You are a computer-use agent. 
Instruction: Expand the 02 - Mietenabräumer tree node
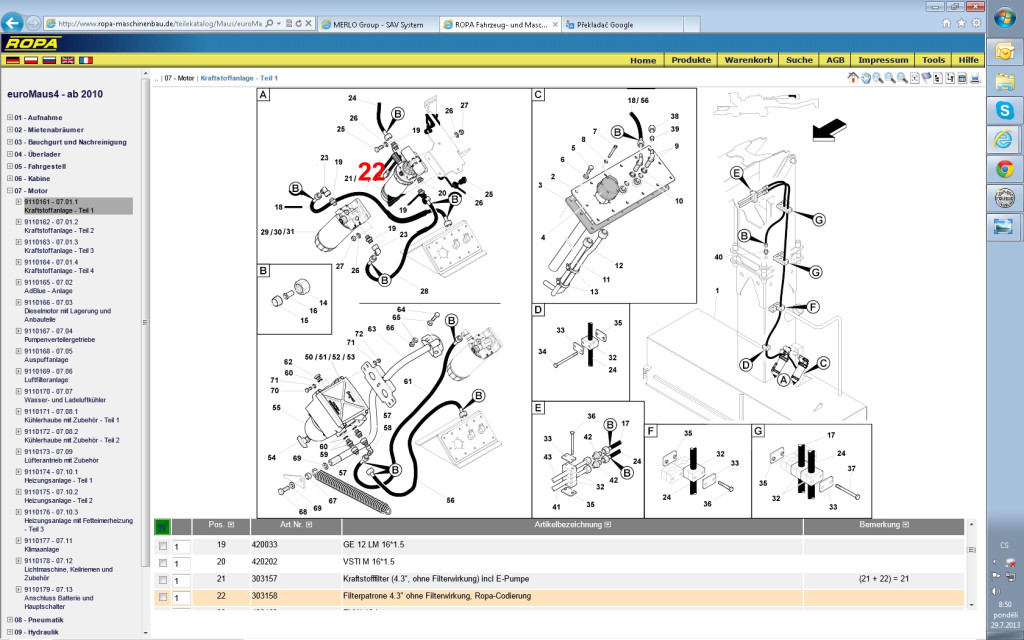[10, 130]
